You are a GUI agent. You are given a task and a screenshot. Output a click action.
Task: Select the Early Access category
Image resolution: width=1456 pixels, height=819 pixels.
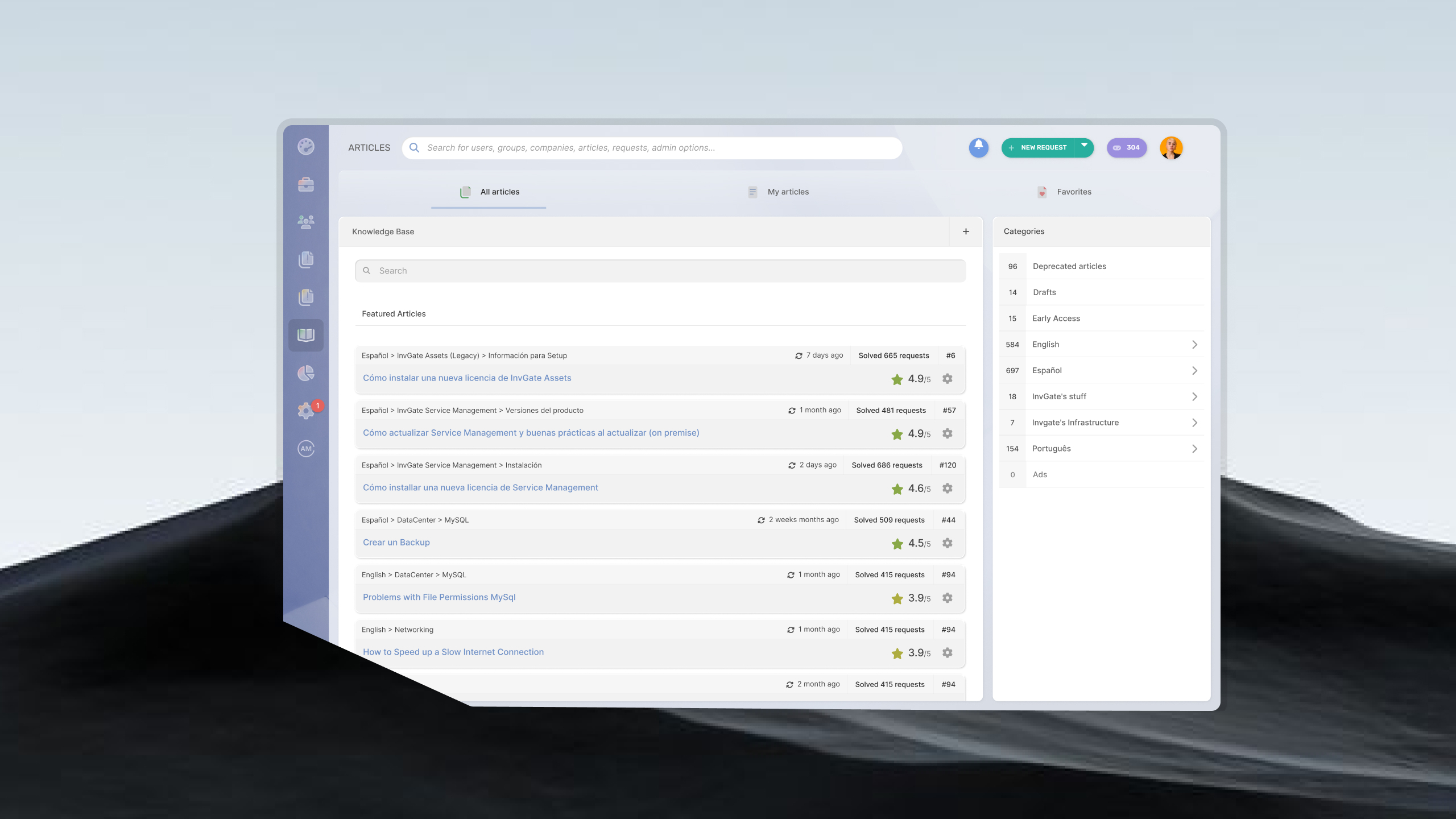tap(1101, 318)
